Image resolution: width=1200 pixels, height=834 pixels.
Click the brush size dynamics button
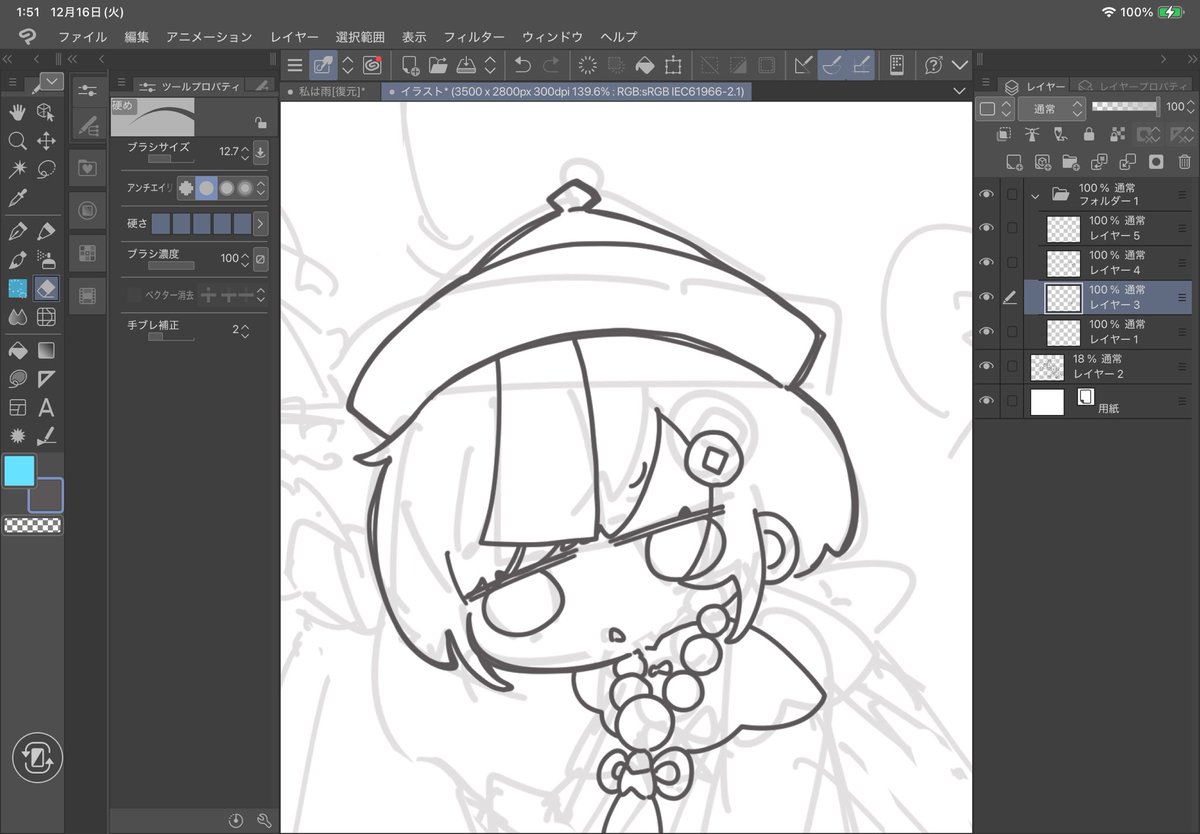[261, 153]
